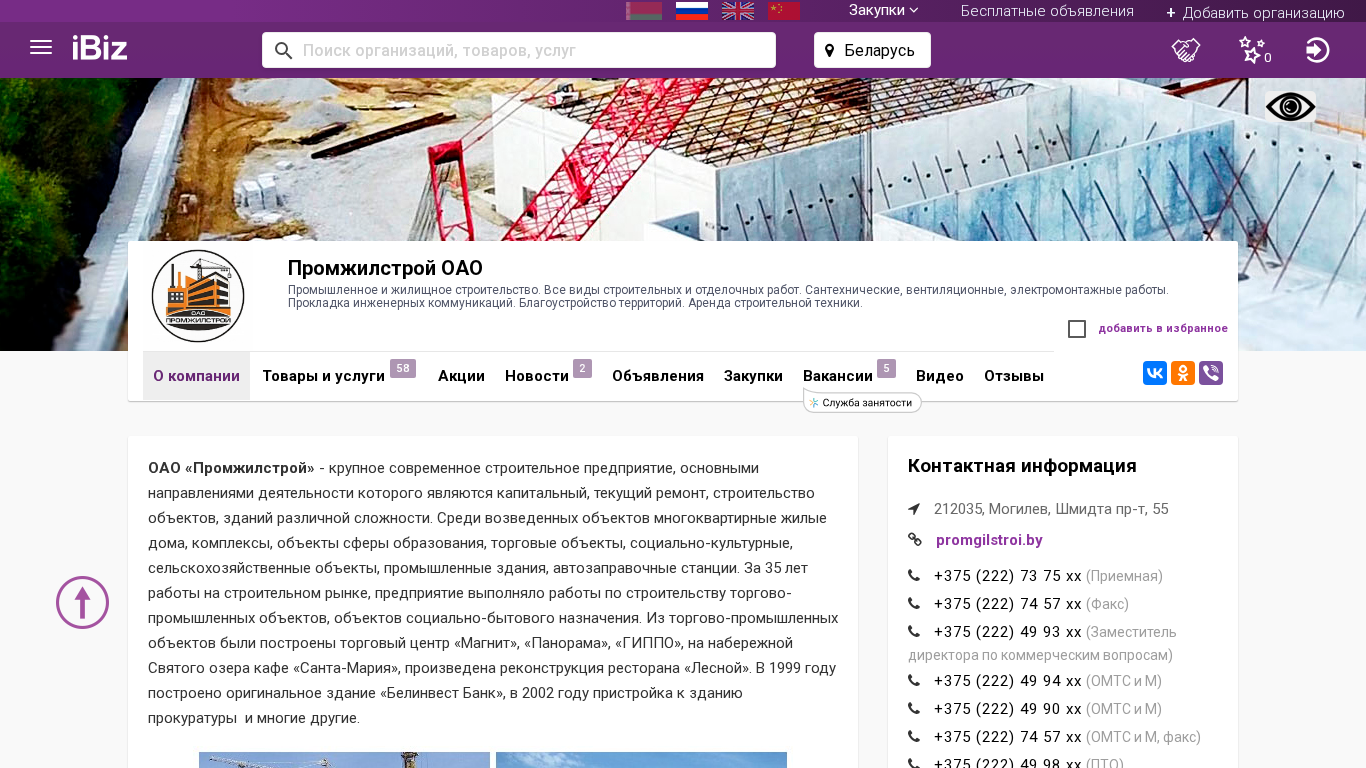Click the Служба занятости badge

click(x=862, y=402)
